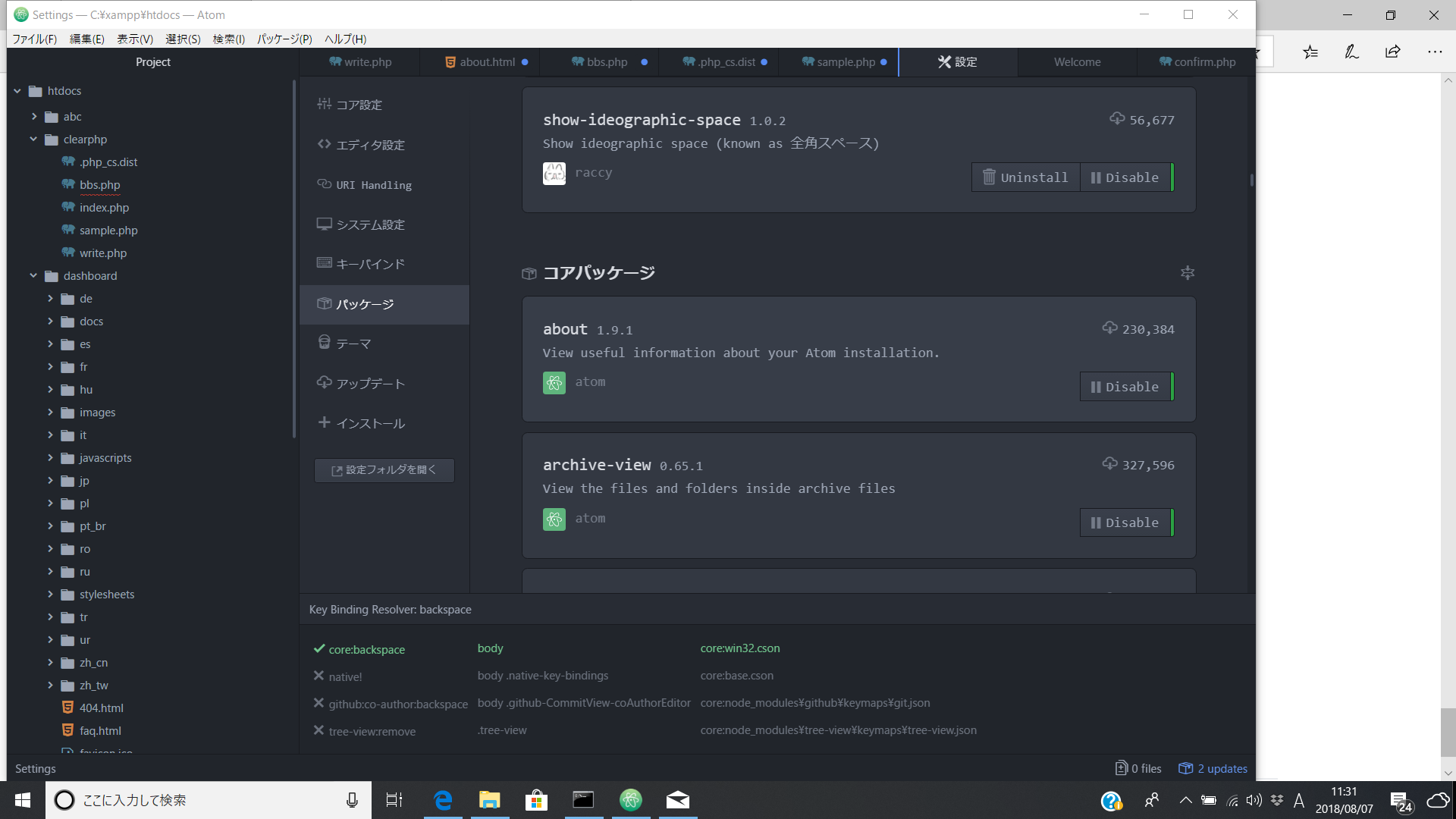Open archive-view package title

(597, 465)
